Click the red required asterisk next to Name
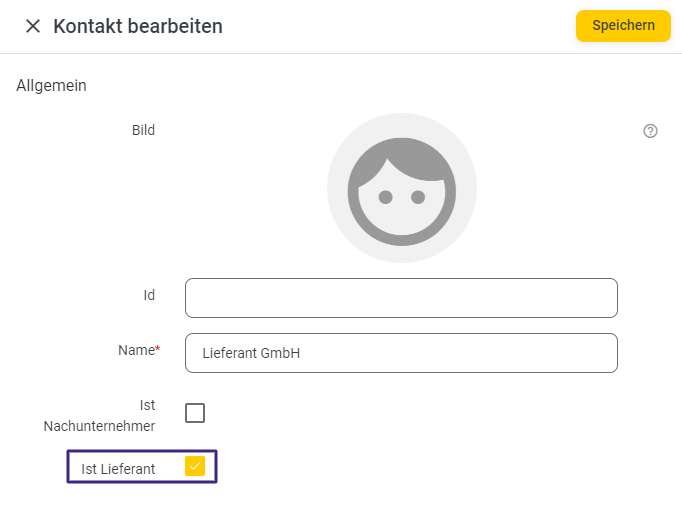682x518 pixels. click(158, 348)
